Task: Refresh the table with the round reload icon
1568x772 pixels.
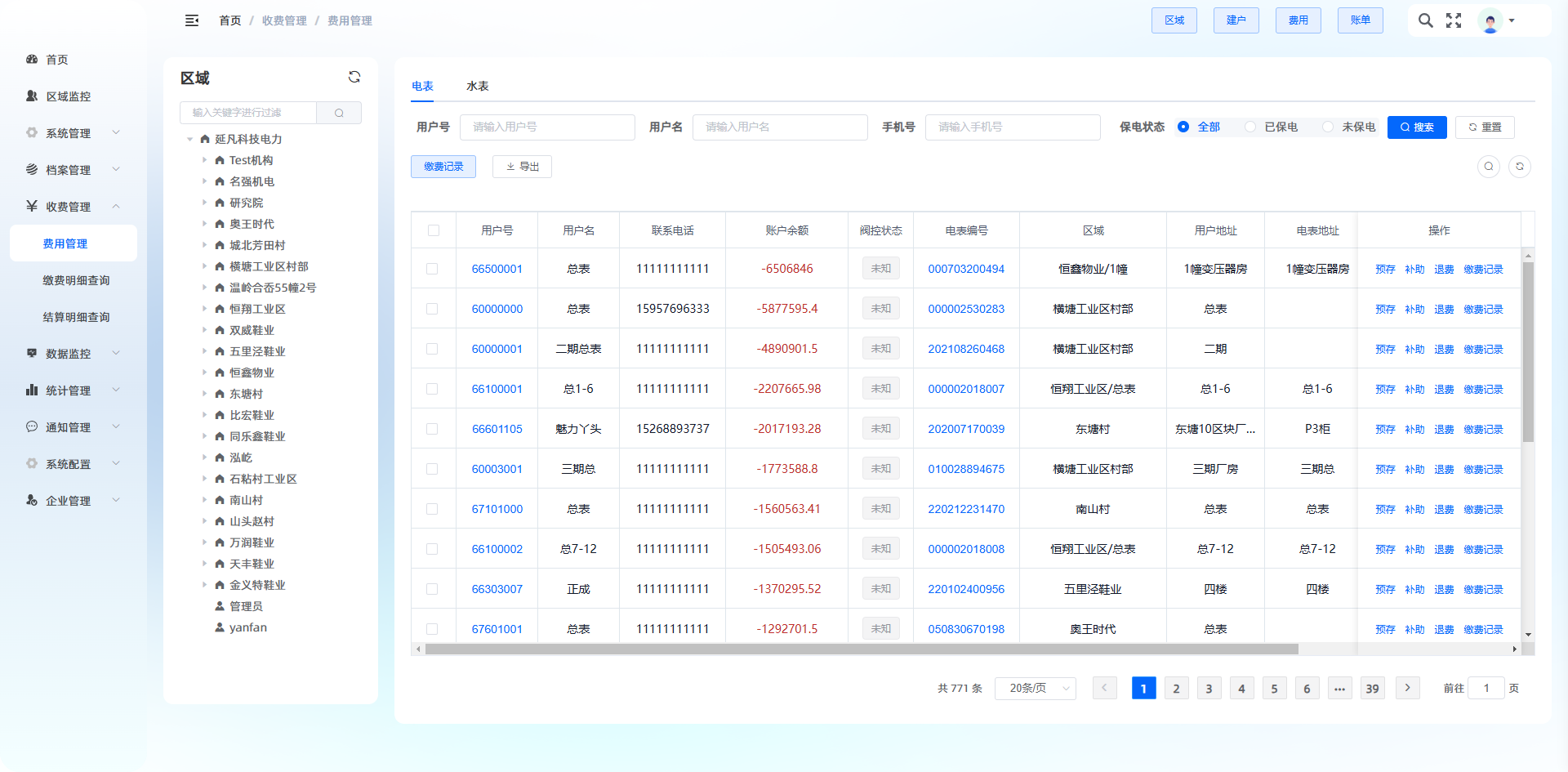Action: tap(1520, 167)
